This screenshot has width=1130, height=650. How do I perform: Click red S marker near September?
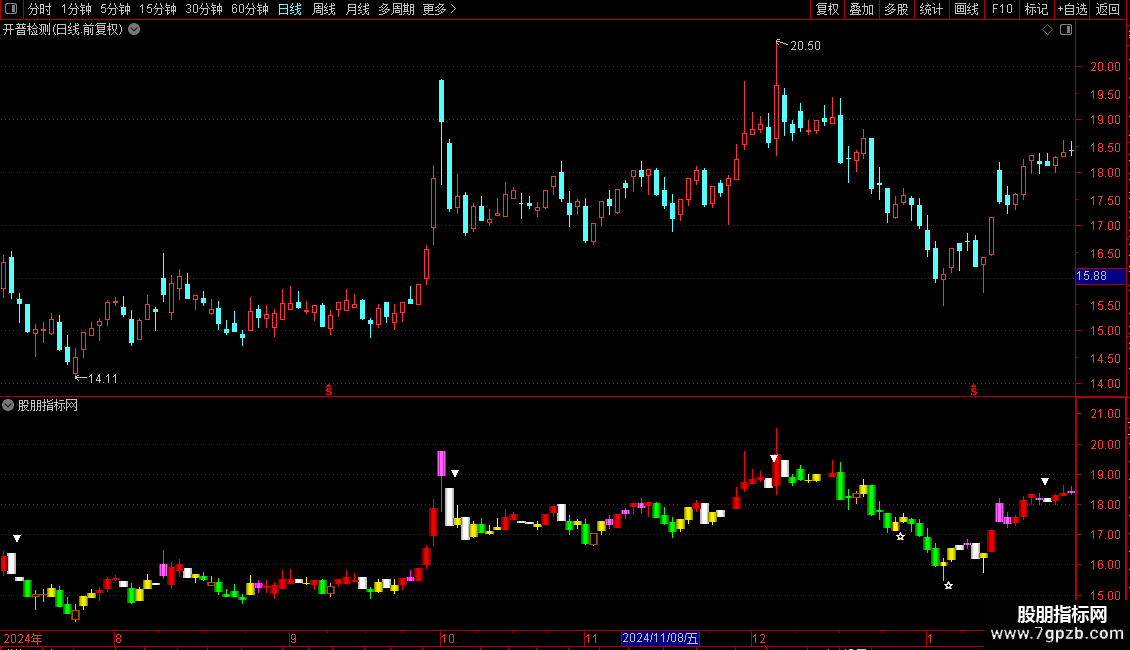329,390
